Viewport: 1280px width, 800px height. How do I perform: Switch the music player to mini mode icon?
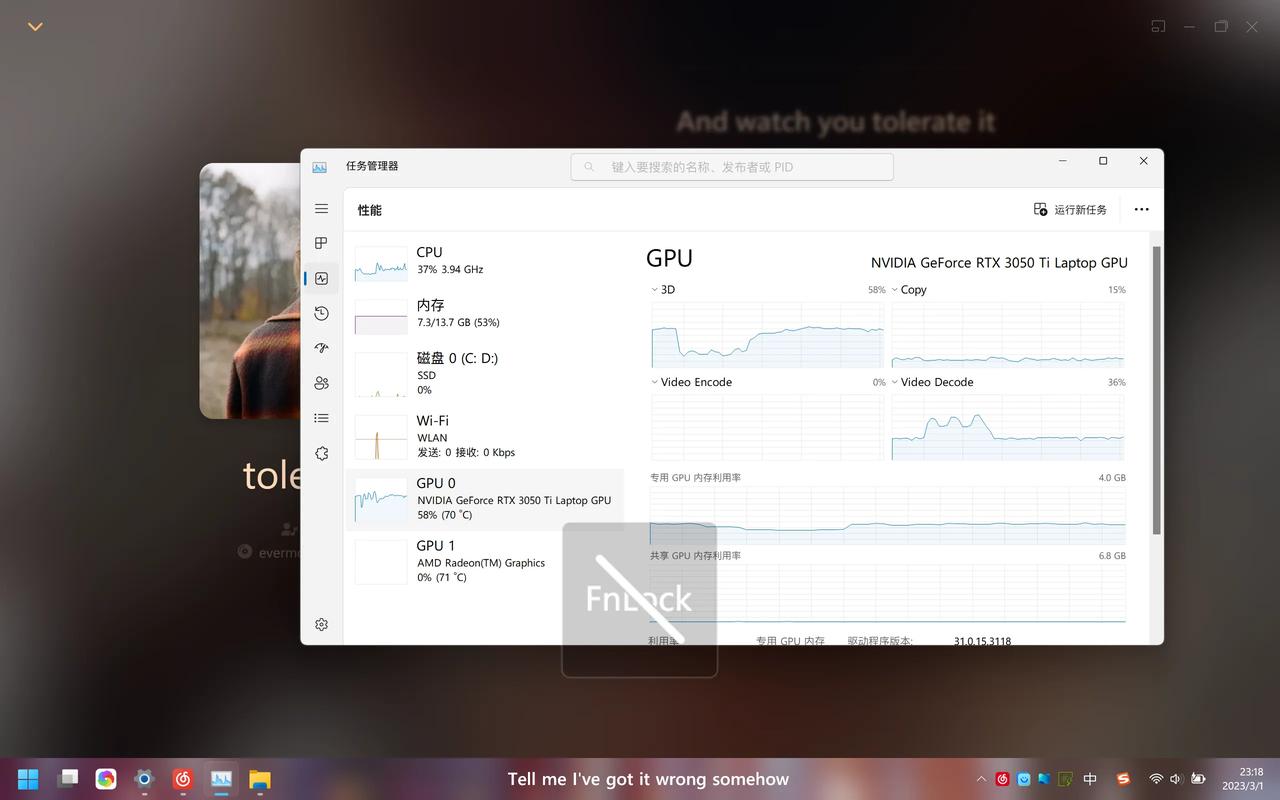[x=1158, y=27]
